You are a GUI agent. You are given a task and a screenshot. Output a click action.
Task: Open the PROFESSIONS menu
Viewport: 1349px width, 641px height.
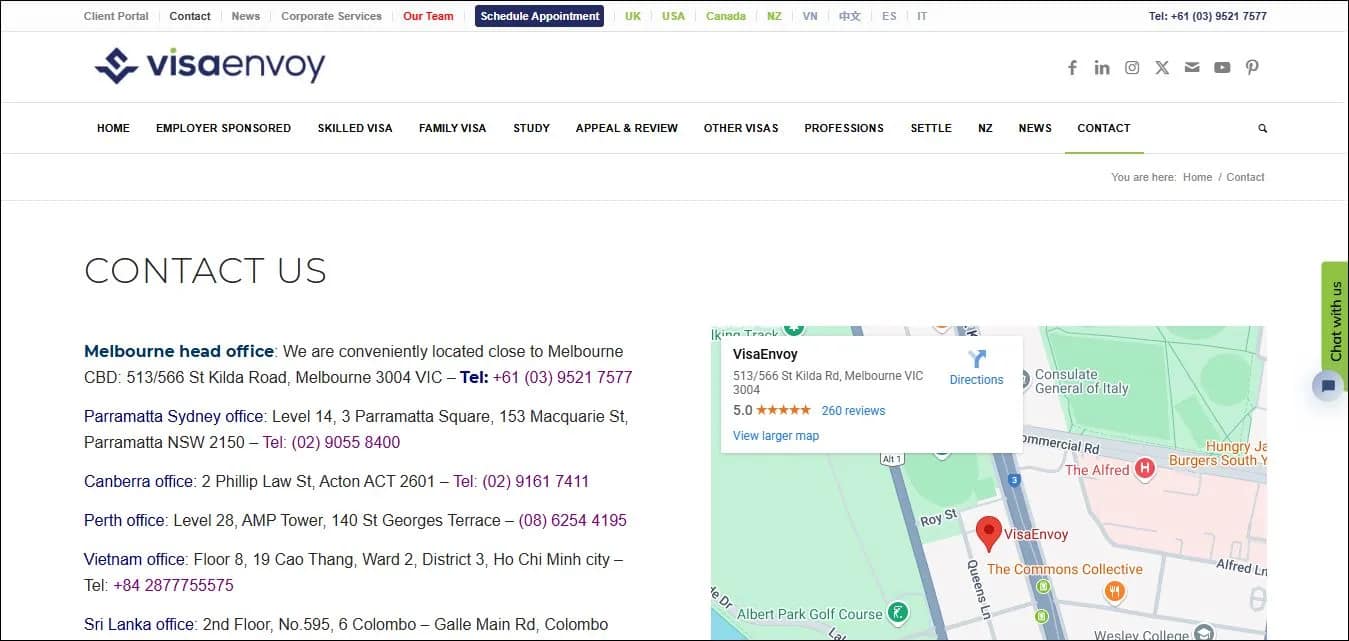[844, 128]
